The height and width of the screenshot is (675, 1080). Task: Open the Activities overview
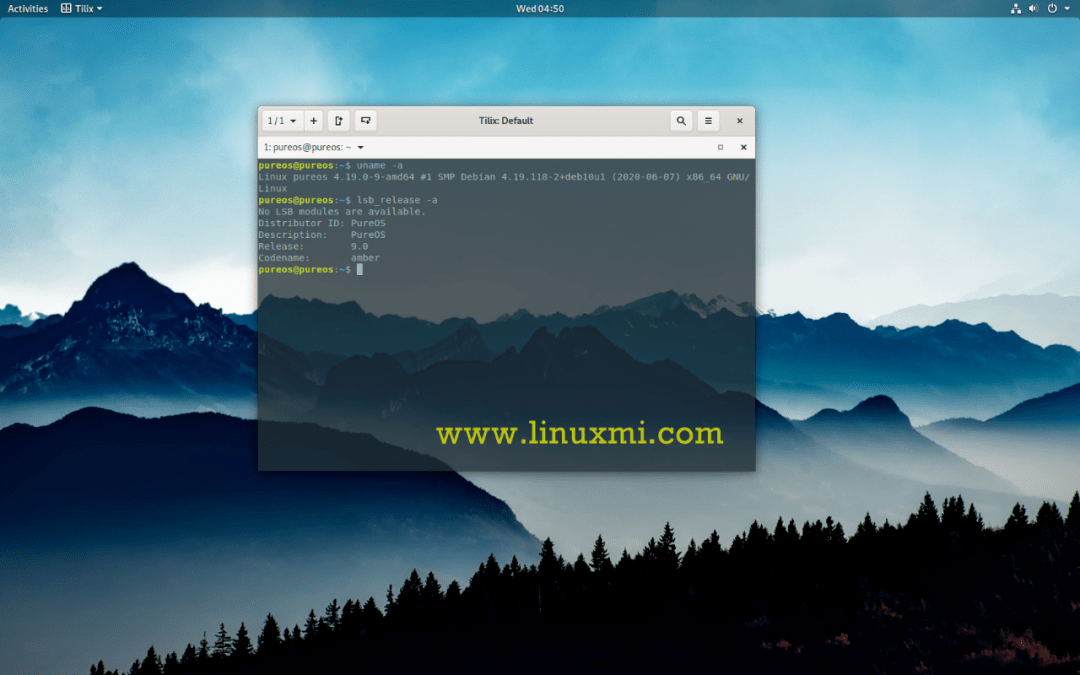tap(26, 8)
